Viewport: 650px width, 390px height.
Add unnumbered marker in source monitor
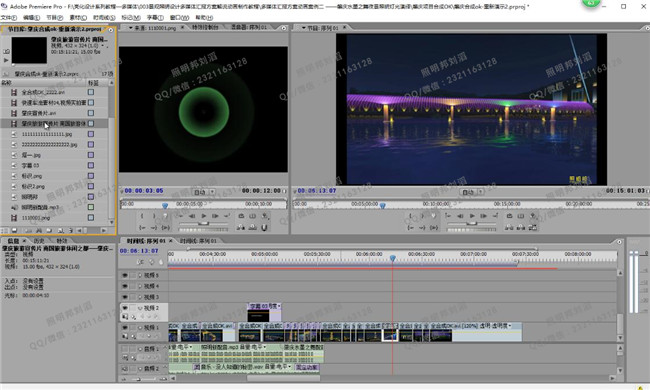(165, 216)
